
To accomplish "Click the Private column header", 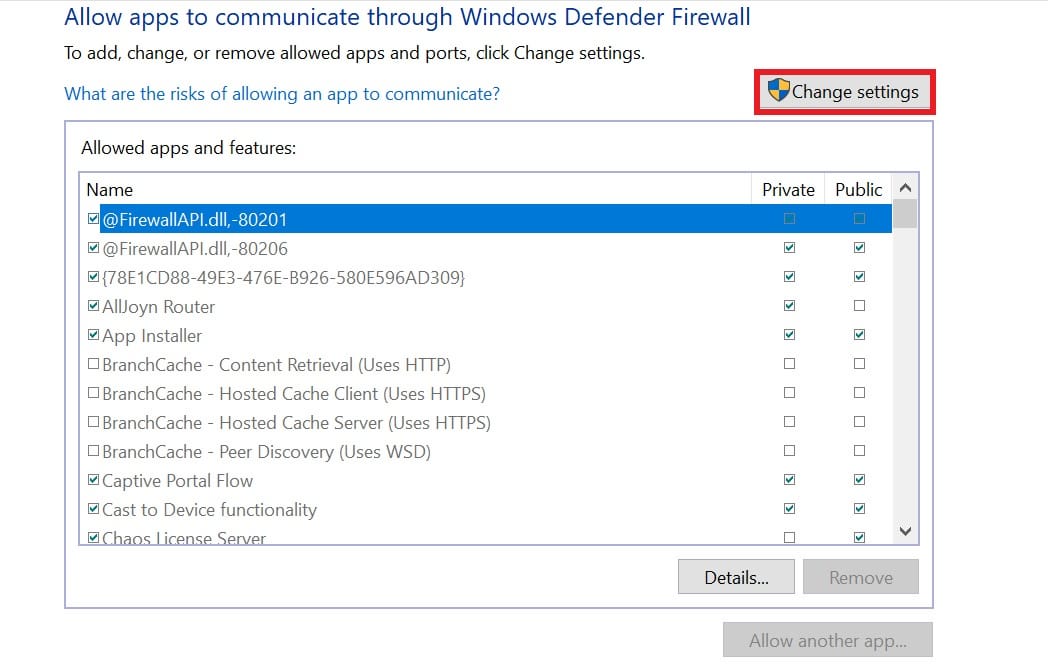I will click(788, 190).
